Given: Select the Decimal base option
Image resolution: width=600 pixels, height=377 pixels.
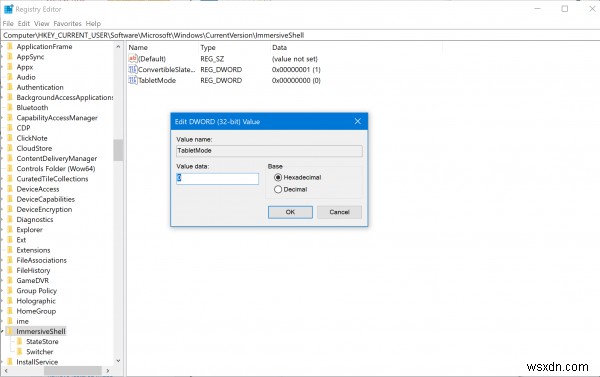Looking at the screenshot, I should [278, 189].
